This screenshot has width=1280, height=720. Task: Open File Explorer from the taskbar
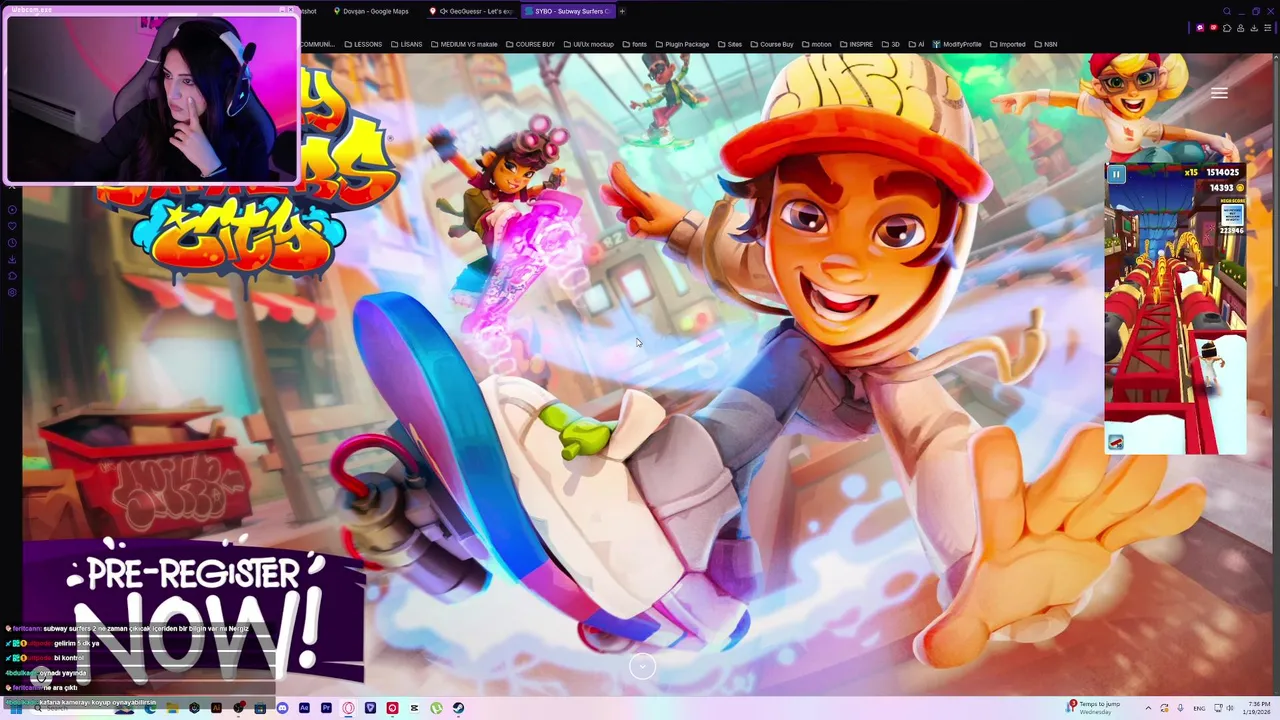pyautogui.click(x=172, y=708)
